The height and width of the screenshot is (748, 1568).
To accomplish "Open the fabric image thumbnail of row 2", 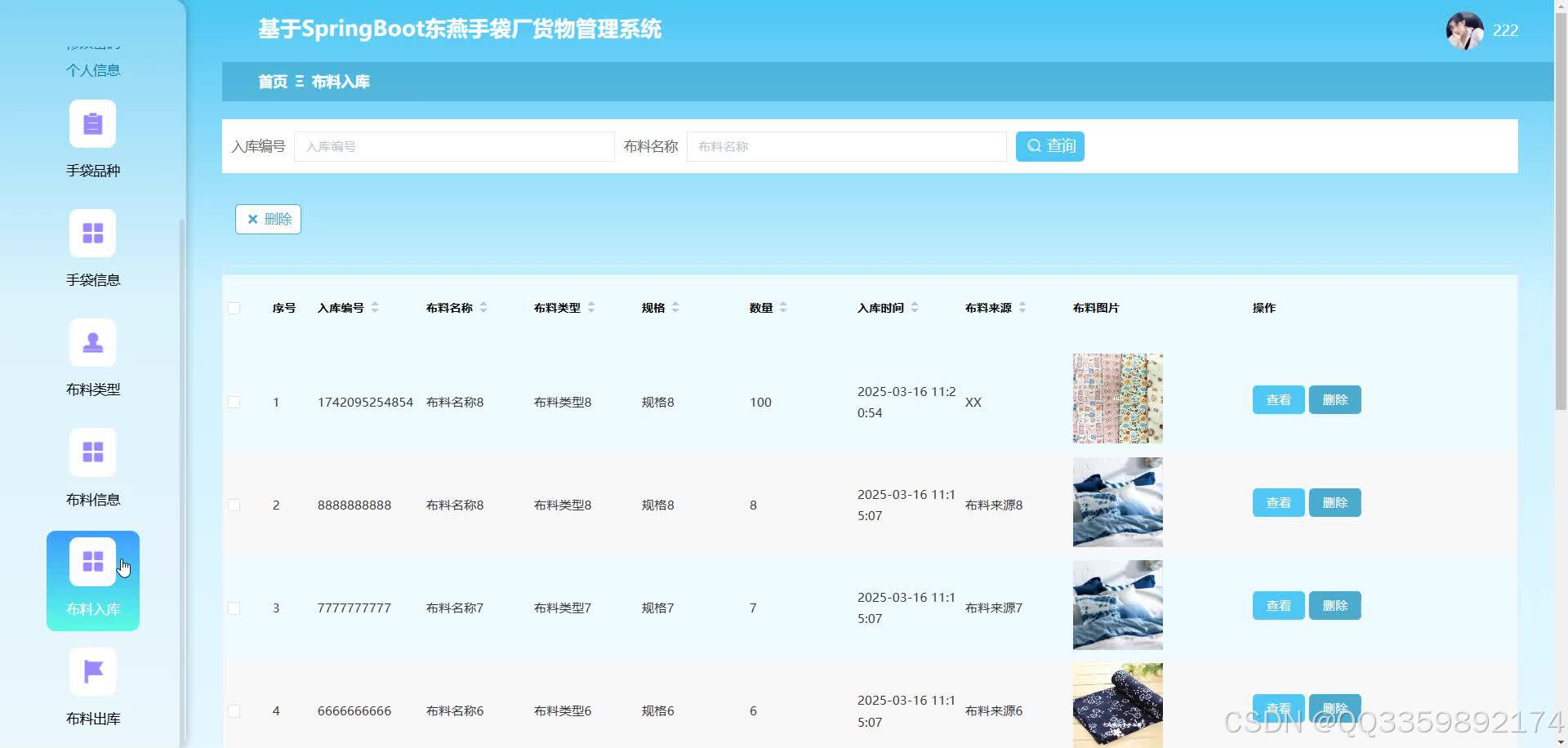I will [1117, 501].
